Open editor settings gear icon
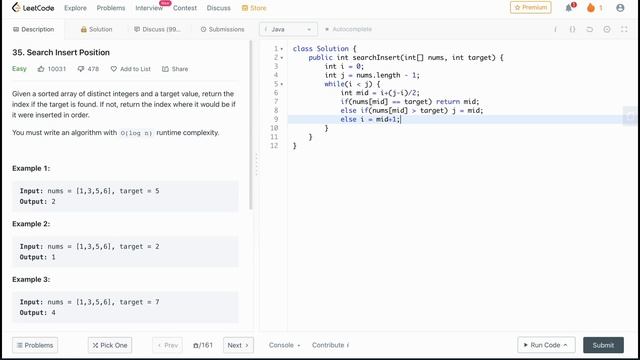 tap(607, 29)
